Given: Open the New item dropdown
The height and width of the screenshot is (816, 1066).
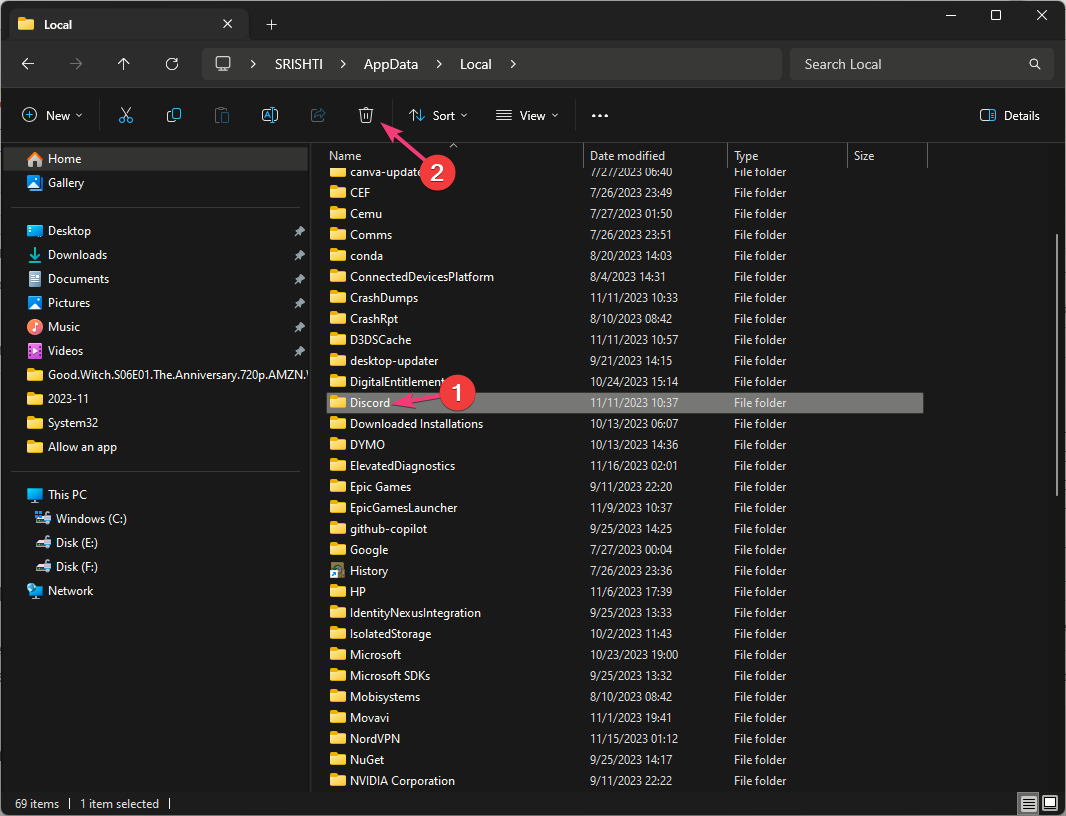Looking at the screenshot, I should point(52,115).
